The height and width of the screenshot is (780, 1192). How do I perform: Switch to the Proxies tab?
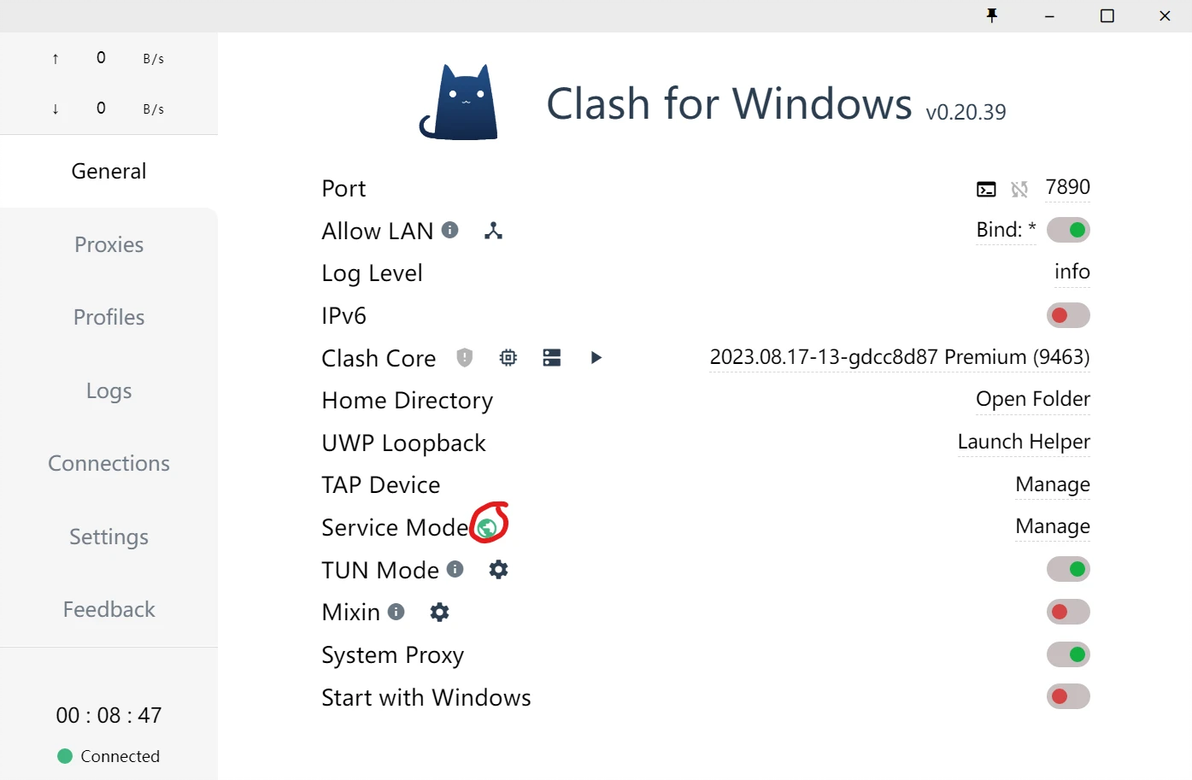click(x=109, y=245)
